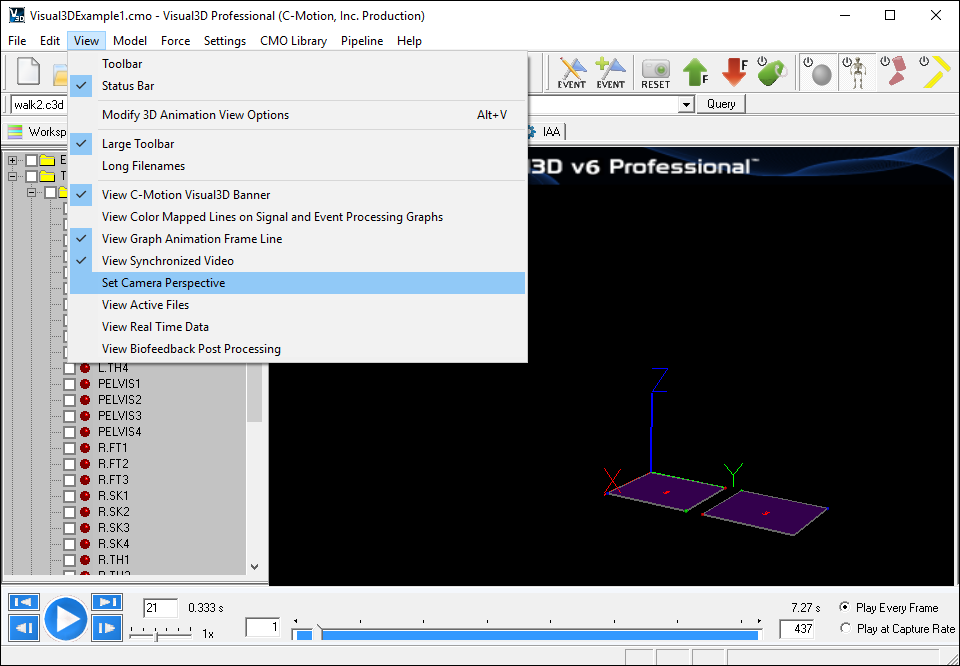This screenshot has width=960, height=666.
Task: Open the Pipeline menu
Action: click(361, 41)
